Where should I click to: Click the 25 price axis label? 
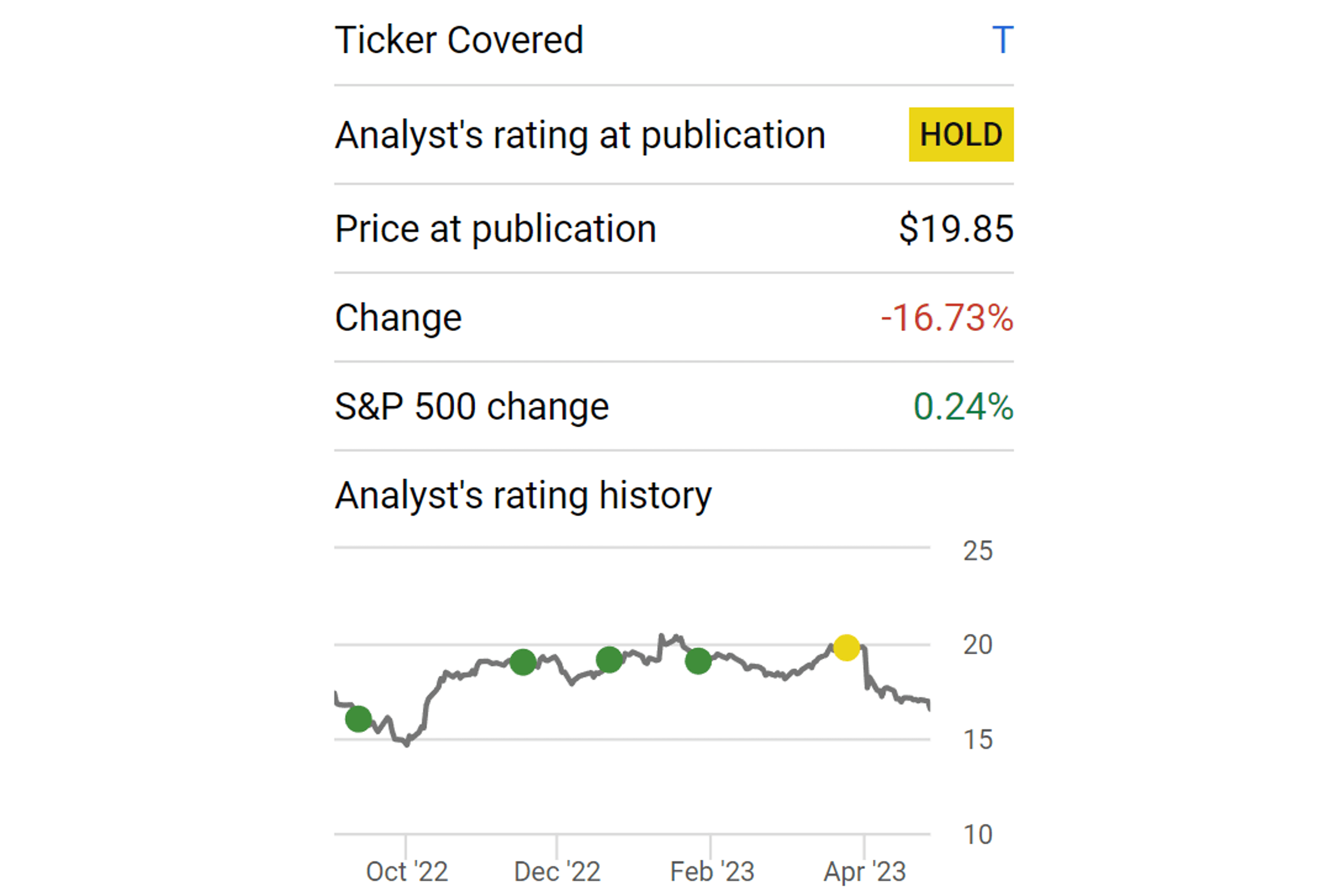978,551
